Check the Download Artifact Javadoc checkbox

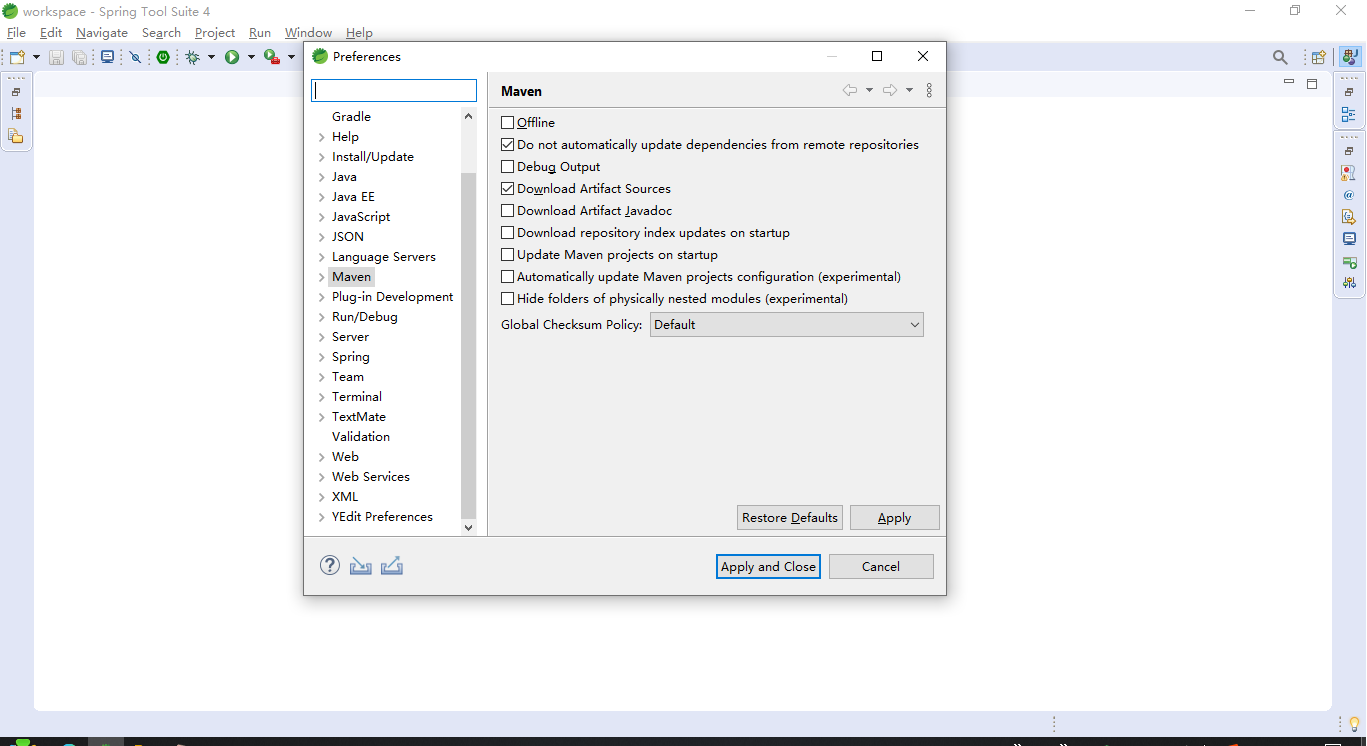click(507, 210)
